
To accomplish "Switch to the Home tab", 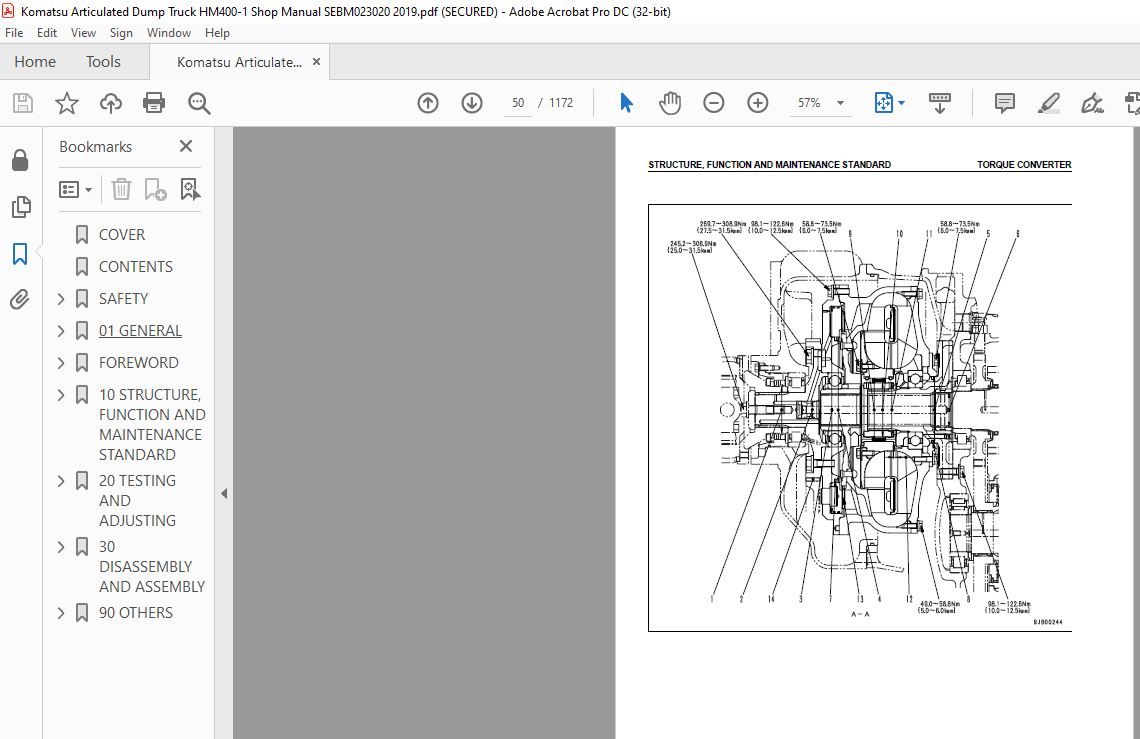I will 35,62.
